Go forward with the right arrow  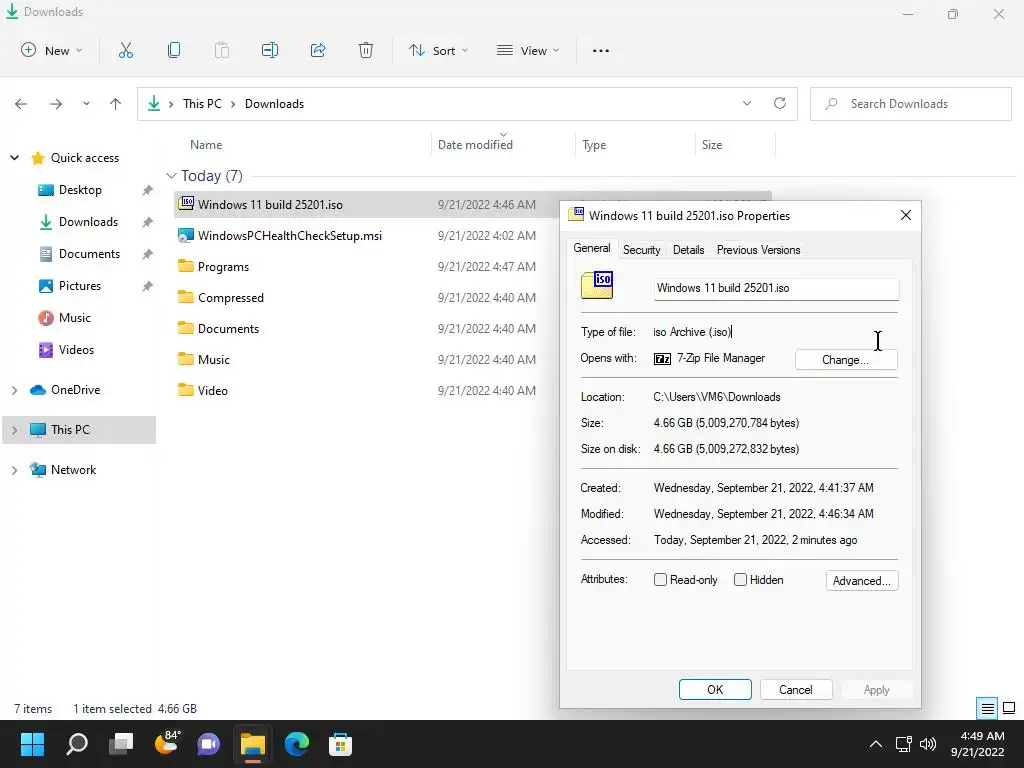(56, 104)
